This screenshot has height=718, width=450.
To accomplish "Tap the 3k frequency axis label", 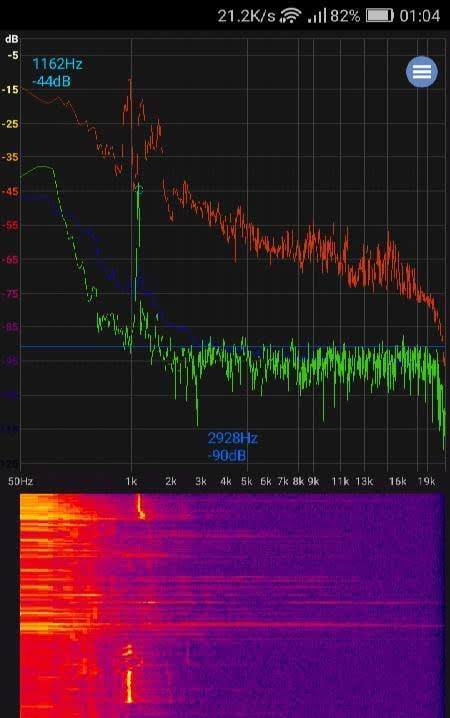I will 201,481.
